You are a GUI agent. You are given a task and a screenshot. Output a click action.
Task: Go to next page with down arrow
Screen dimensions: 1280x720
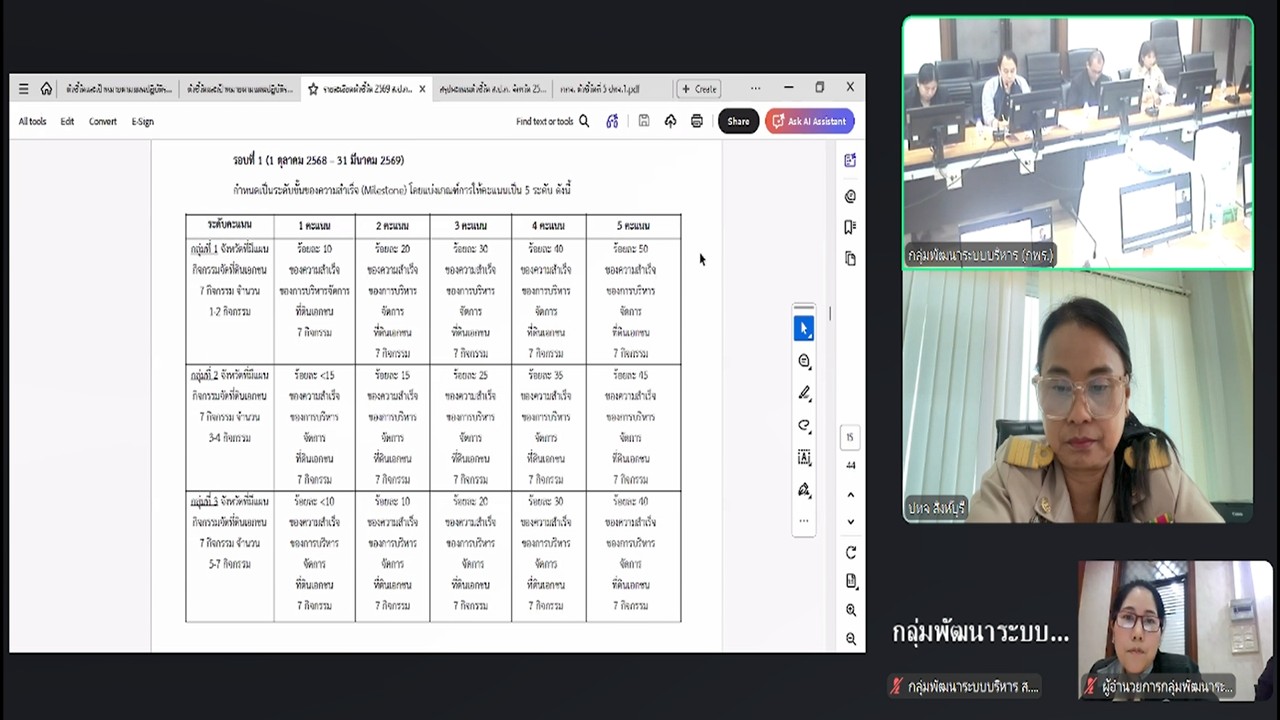point(851,521)
